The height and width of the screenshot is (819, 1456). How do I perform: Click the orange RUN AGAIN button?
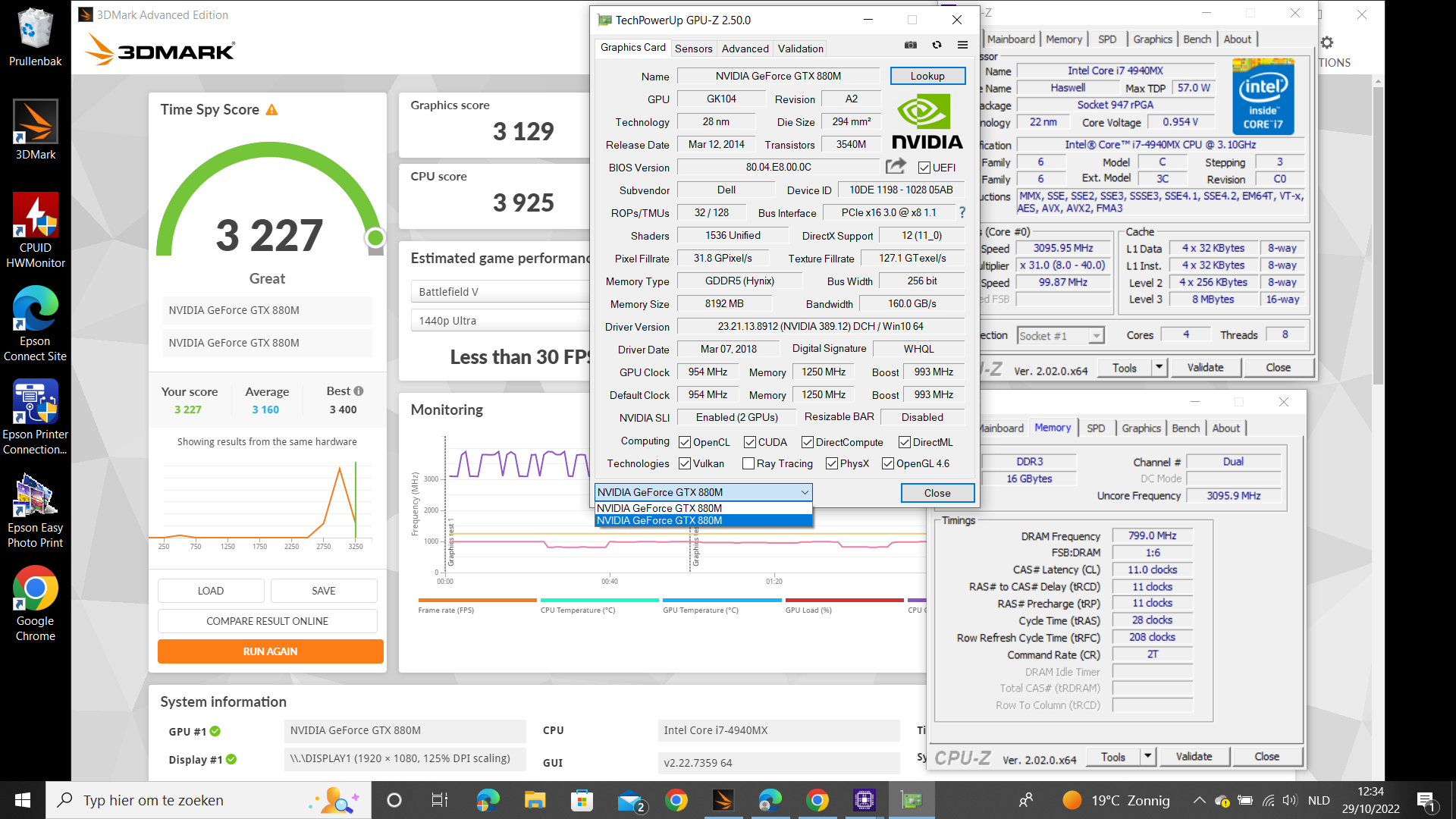click(x=270, y=651)
